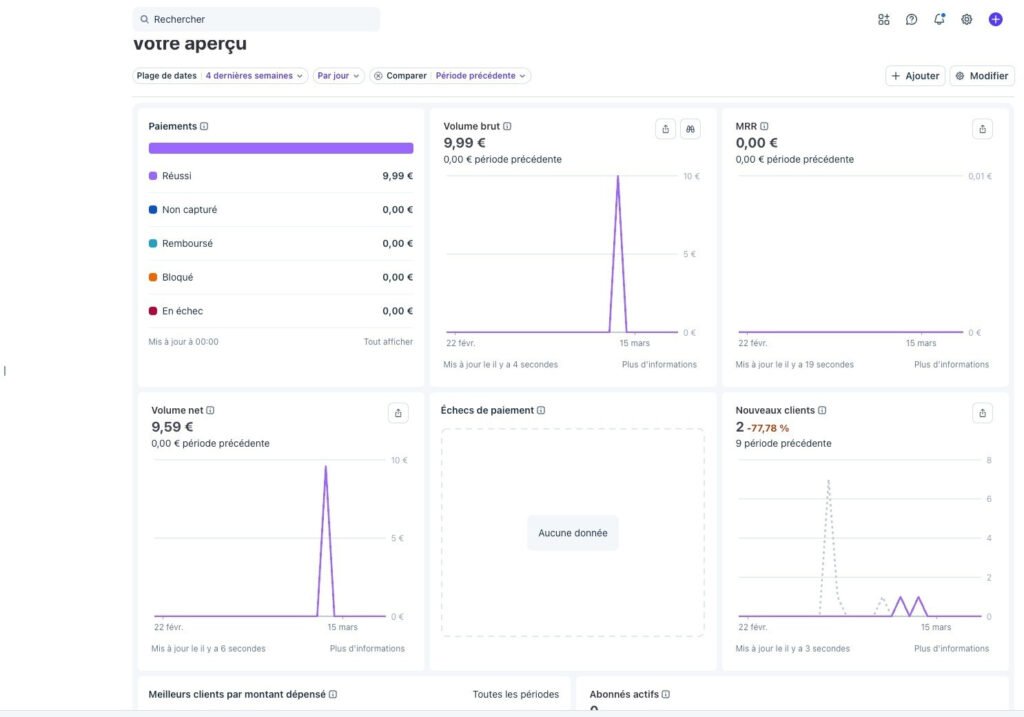Click the purple plus create button
The height and width of the screenshot is (717, 1024).
click(x=995, y=19)
